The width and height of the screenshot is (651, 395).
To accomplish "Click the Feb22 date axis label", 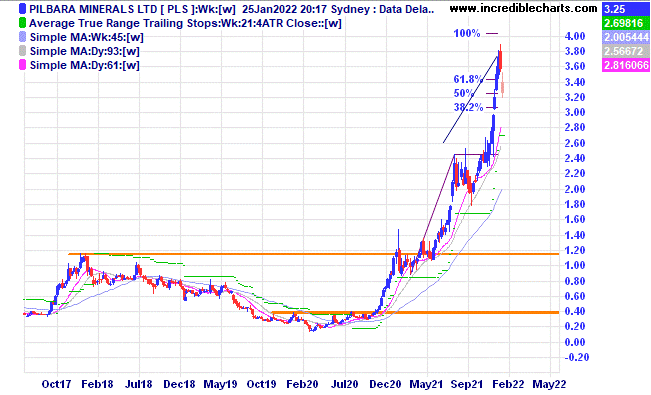I will [x=508, y=384].
